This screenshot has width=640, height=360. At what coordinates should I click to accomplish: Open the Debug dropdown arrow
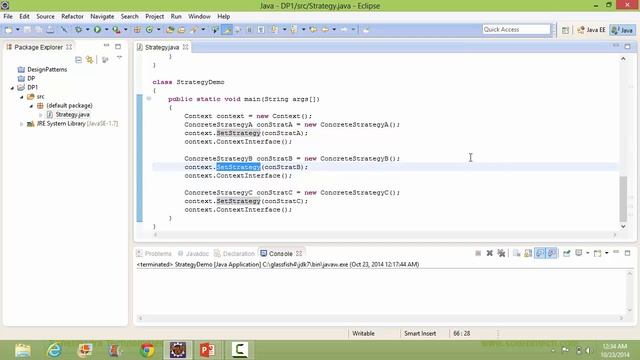pos(87,30)
